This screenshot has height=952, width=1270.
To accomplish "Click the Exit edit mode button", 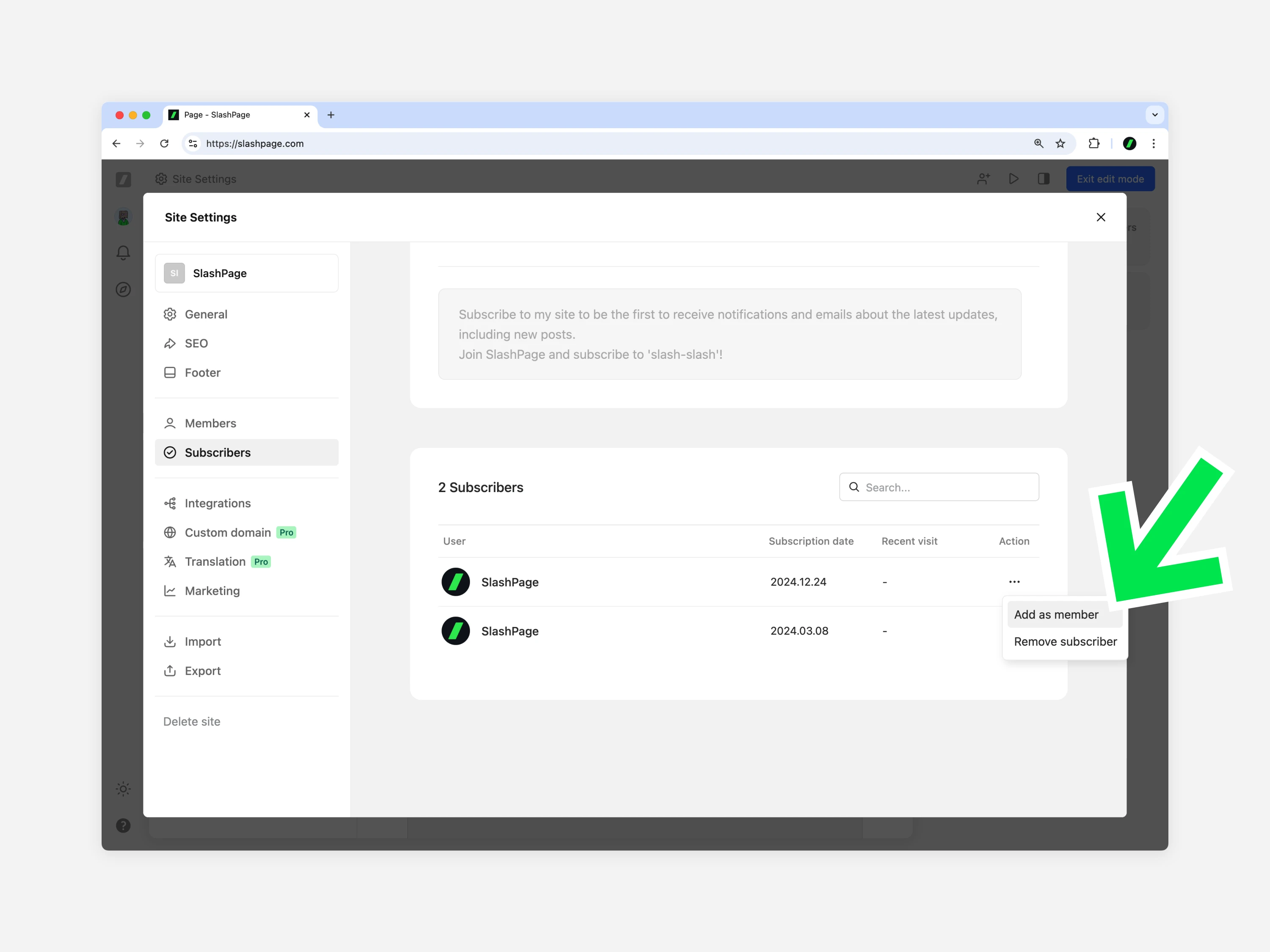I will [x=1110, y=179].
